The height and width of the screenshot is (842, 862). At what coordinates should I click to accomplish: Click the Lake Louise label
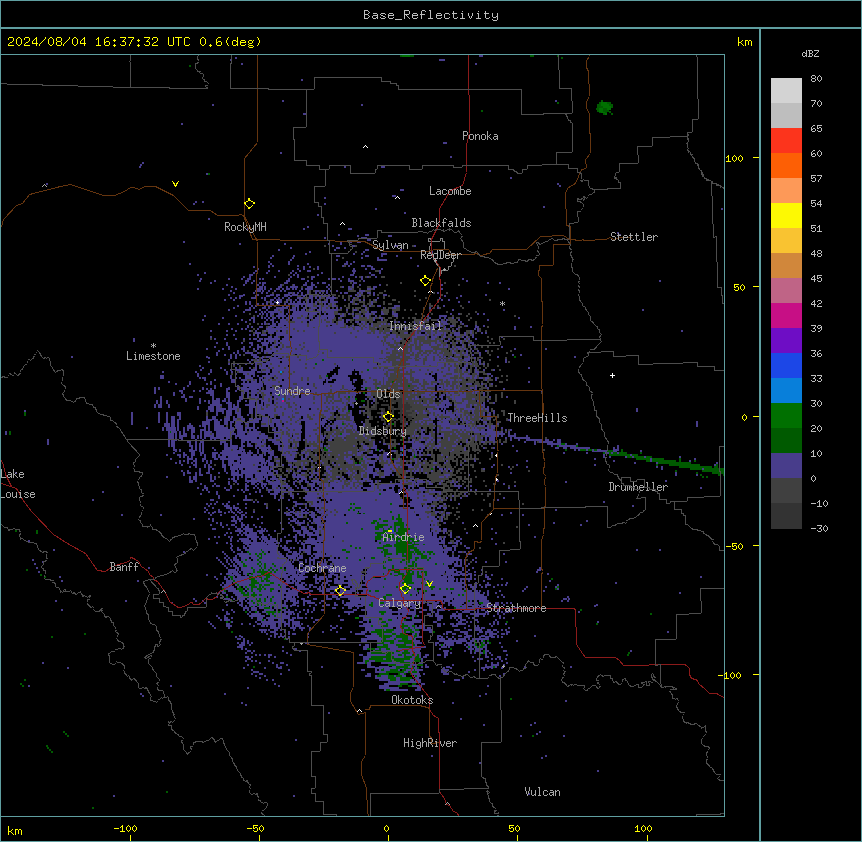click(18, 484)
